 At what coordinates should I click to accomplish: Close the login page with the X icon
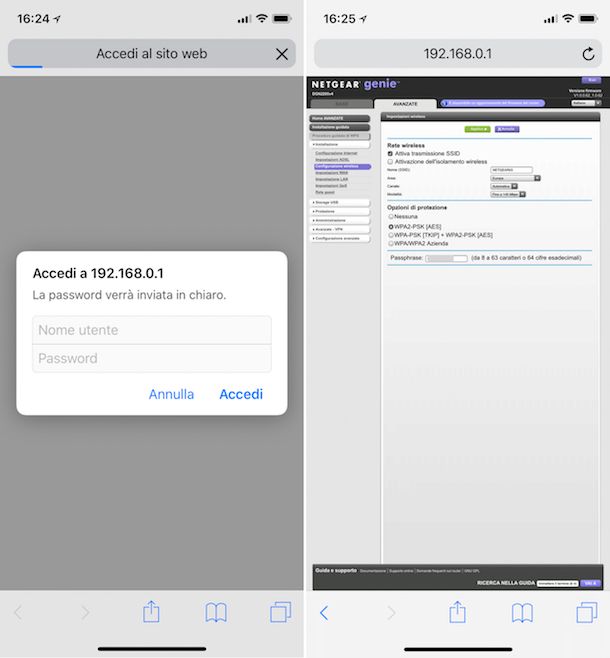click(282, 54)
